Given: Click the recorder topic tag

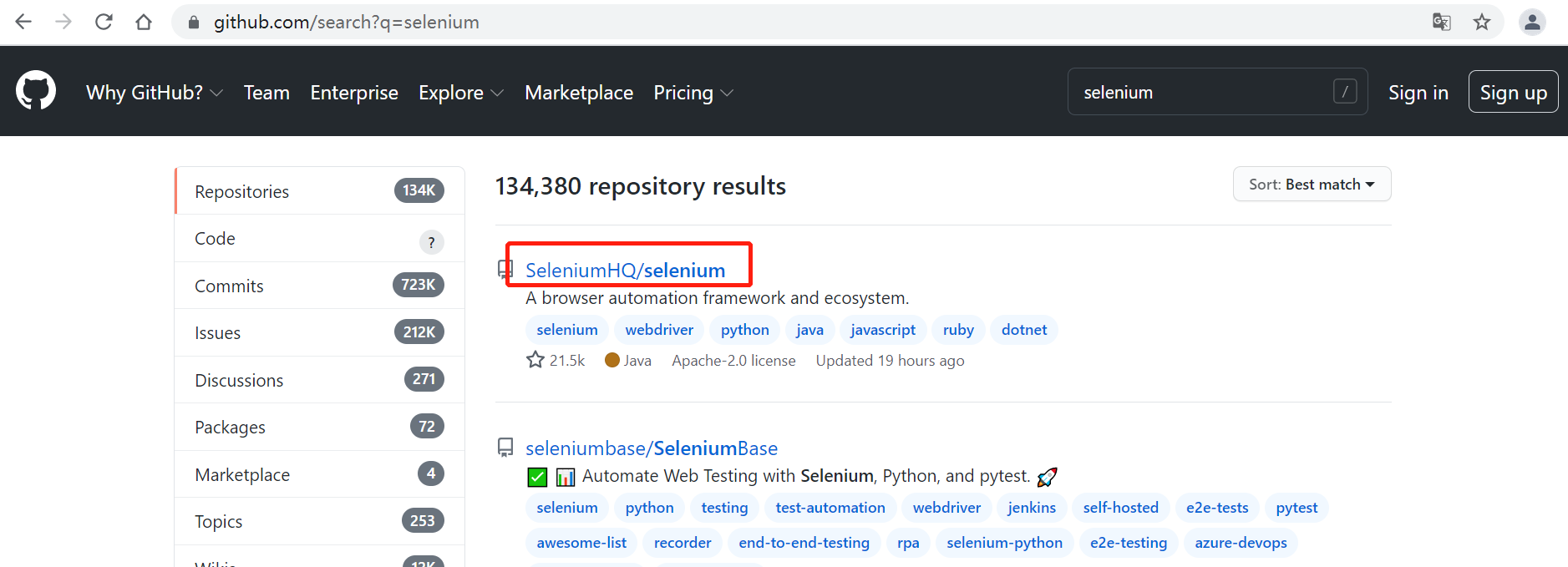Looking at the screenshot, I should (x=683, y=542).
